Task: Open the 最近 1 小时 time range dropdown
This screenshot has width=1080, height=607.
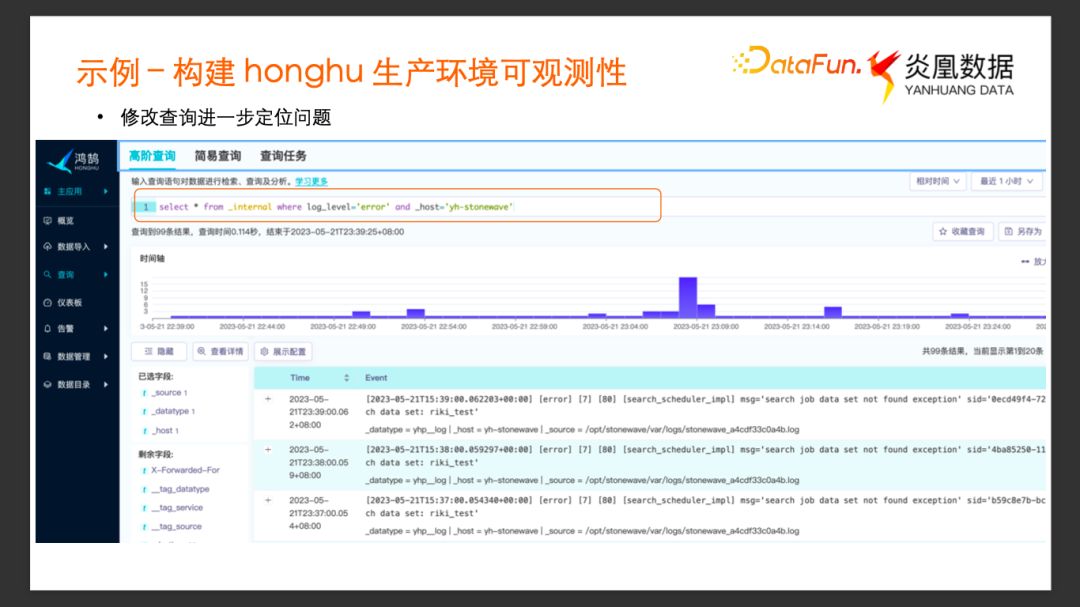Action: pyautogui.click(x=1007, y=181)
